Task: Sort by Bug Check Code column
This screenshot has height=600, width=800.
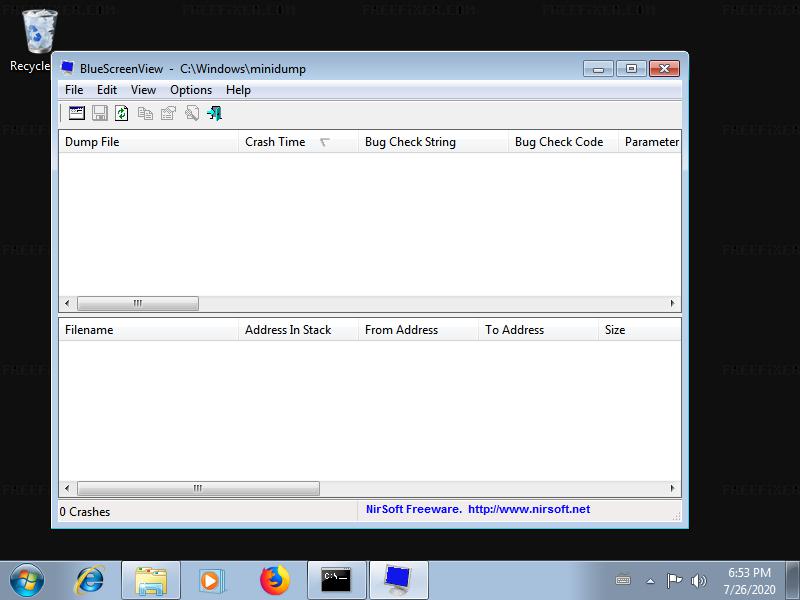Action: 563,142
